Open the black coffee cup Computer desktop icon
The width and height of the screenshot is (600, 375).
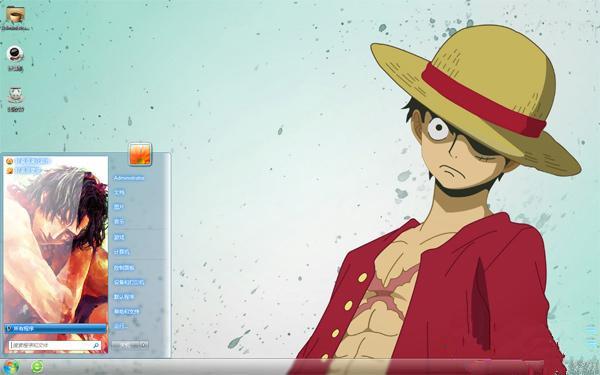tap(15, 55)
